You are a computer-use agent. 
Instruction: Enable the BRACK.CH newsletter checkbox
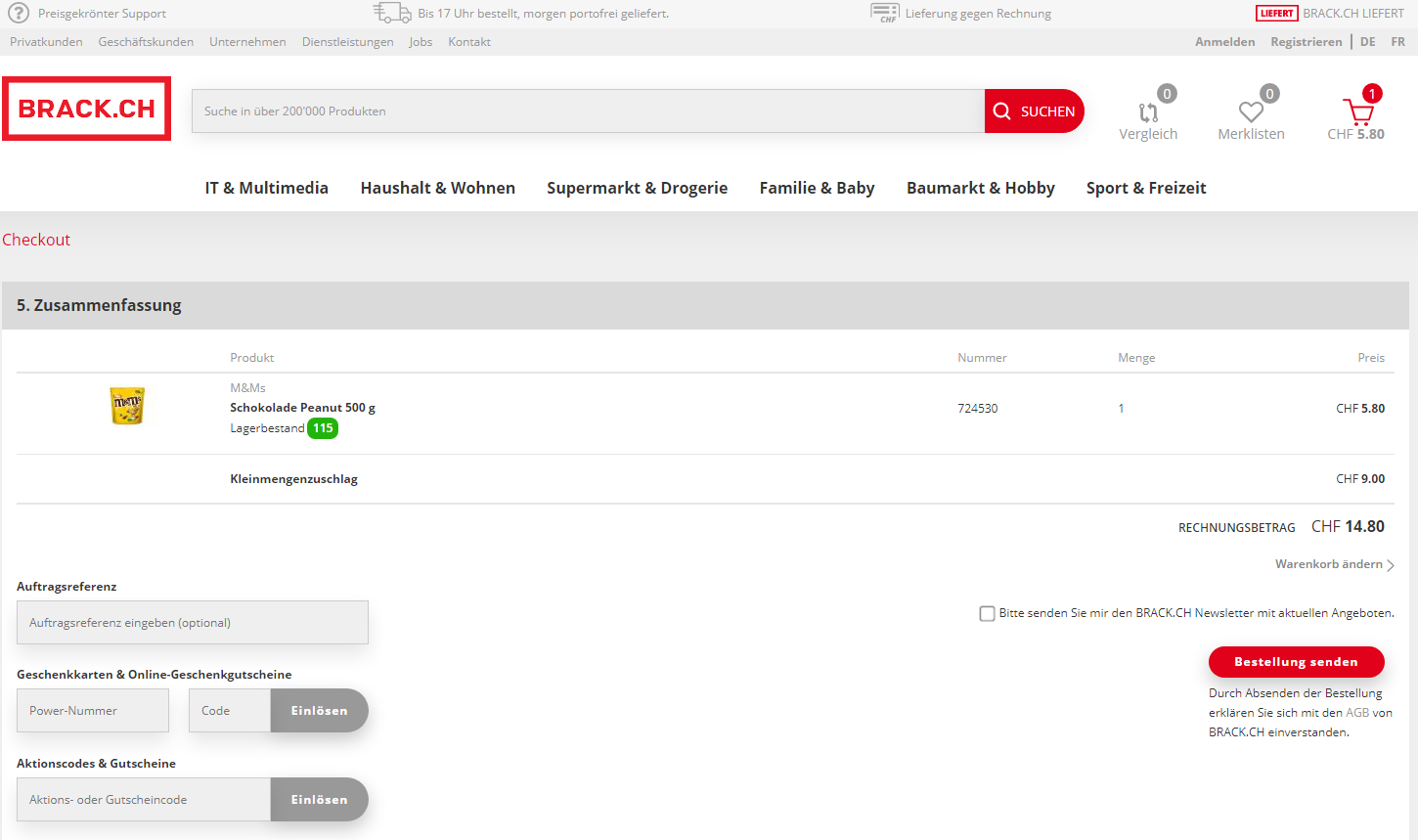(x=987, y=614)
